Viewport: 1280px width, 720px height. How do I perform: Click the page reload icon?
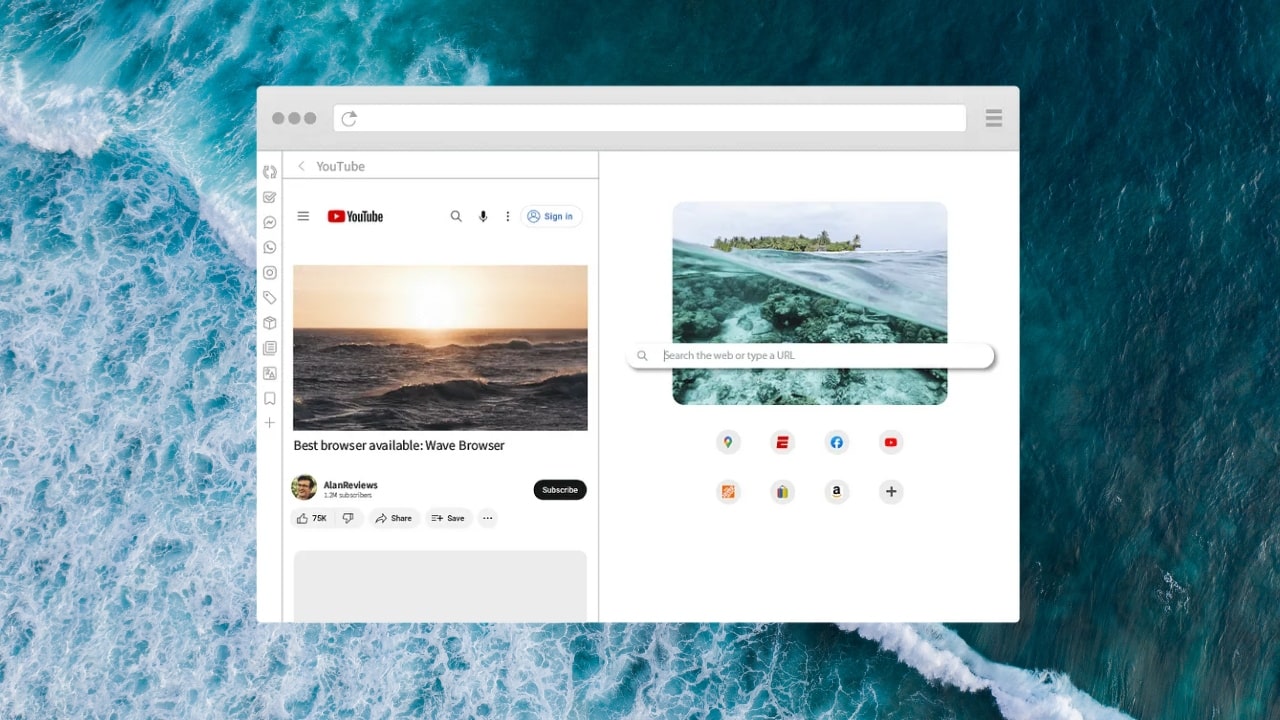point(349,119)
